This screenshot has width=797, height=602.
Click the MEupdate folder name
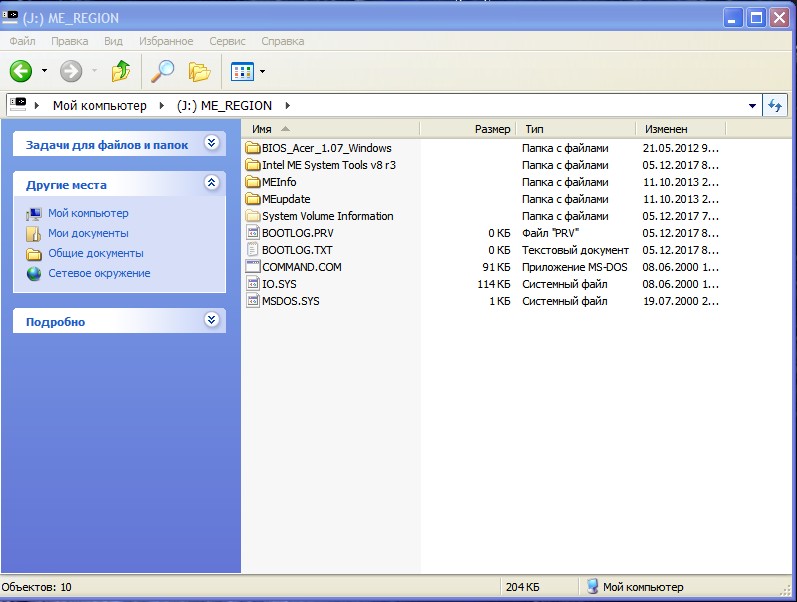point(286,199)
